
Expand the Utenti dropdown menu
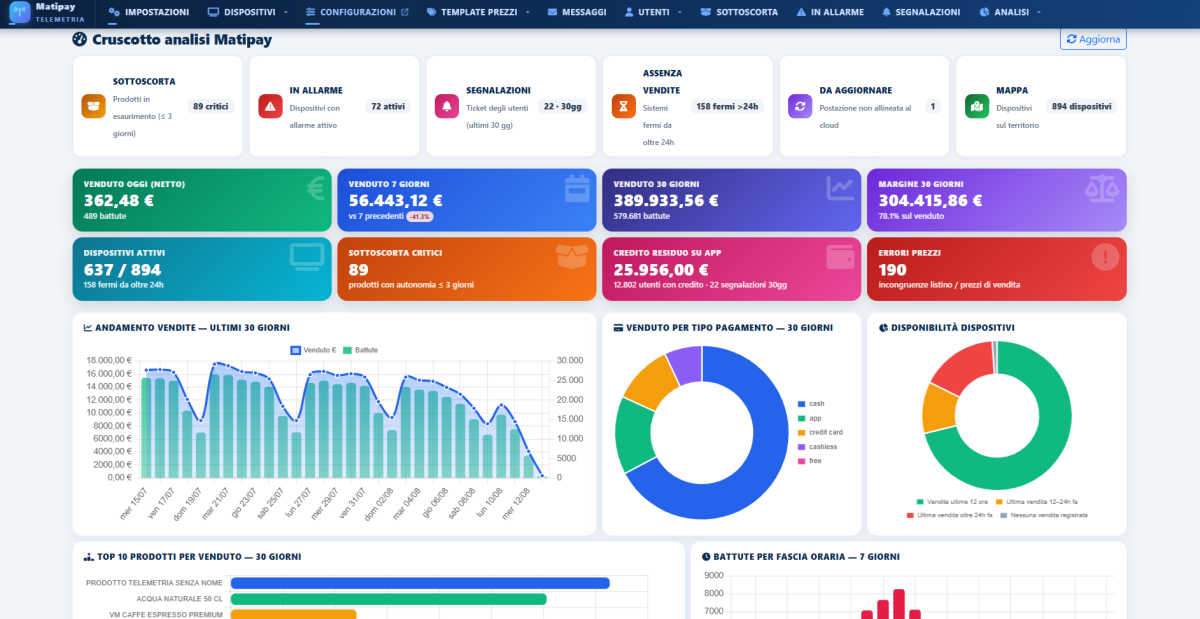[x=653, y=12]
